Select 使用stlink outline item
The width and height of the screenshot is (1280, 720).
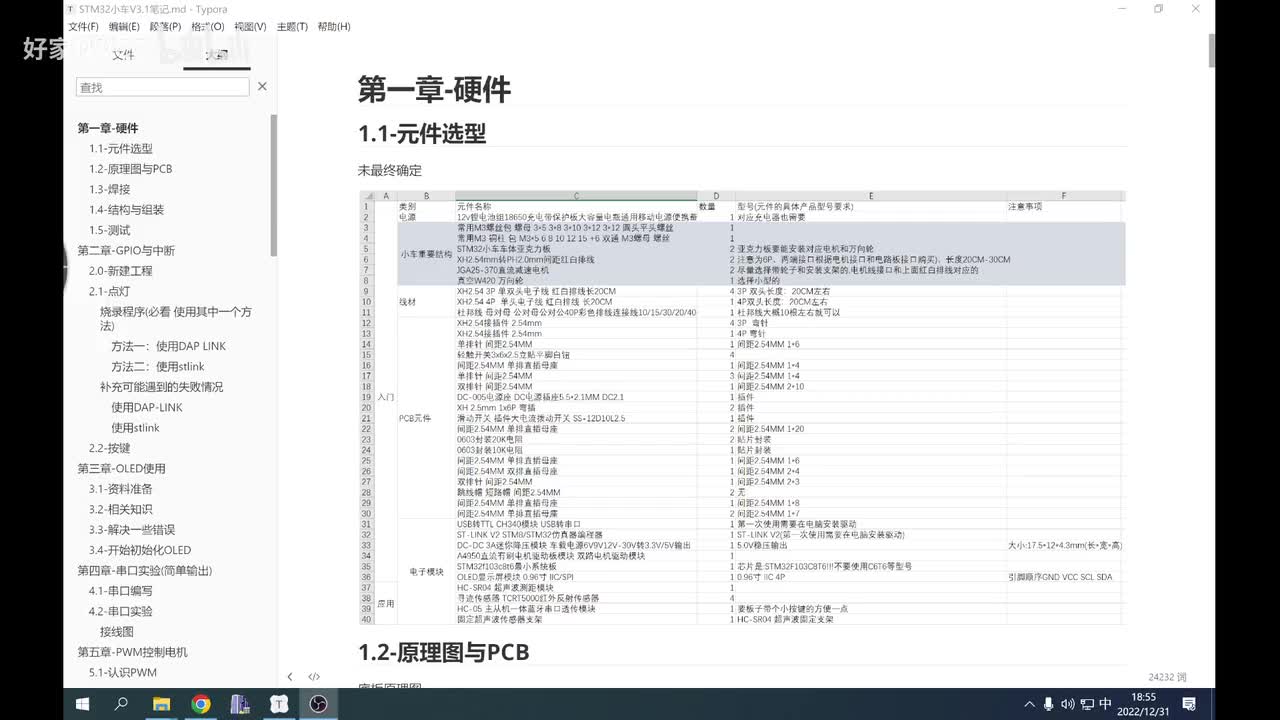[x=135, y=428]
